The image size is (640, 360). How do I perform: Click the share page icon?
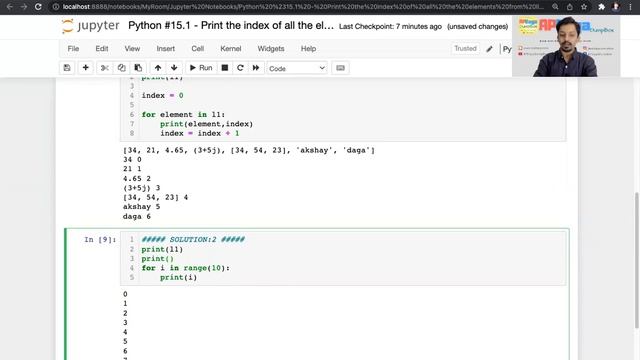pyautogui.click(x=569, y=7)
